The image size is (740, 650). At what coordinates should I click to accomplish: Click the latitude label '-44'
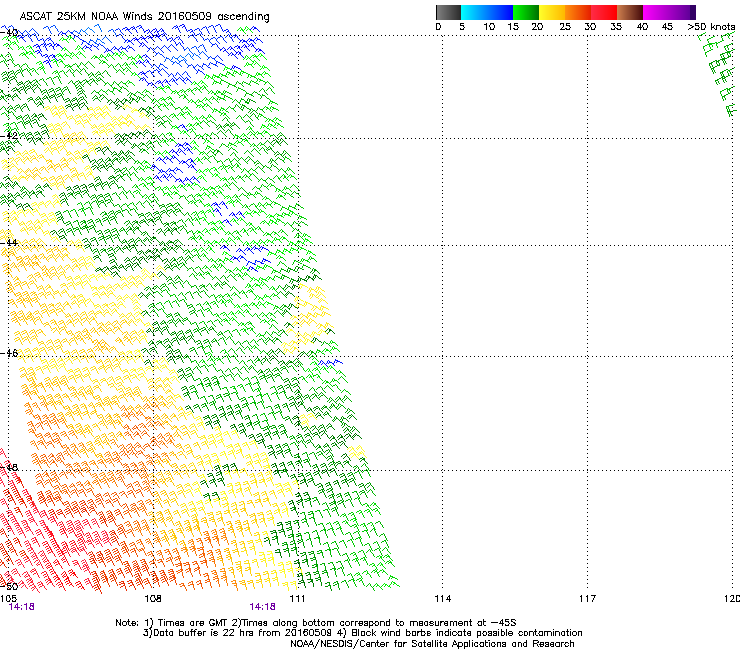point(9,243)
